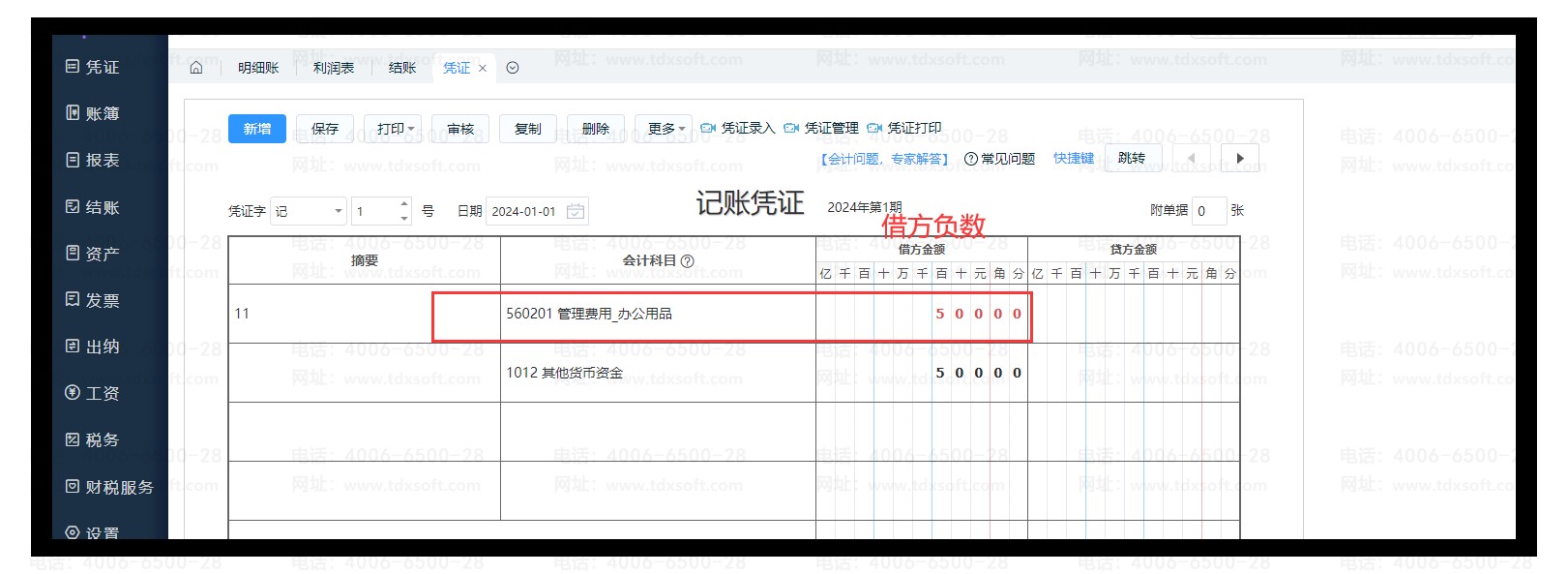The width and height of the screenshot is (1568, 574).
Task: Click the 快捷键 link
Action: click(x=1073, y=159)
